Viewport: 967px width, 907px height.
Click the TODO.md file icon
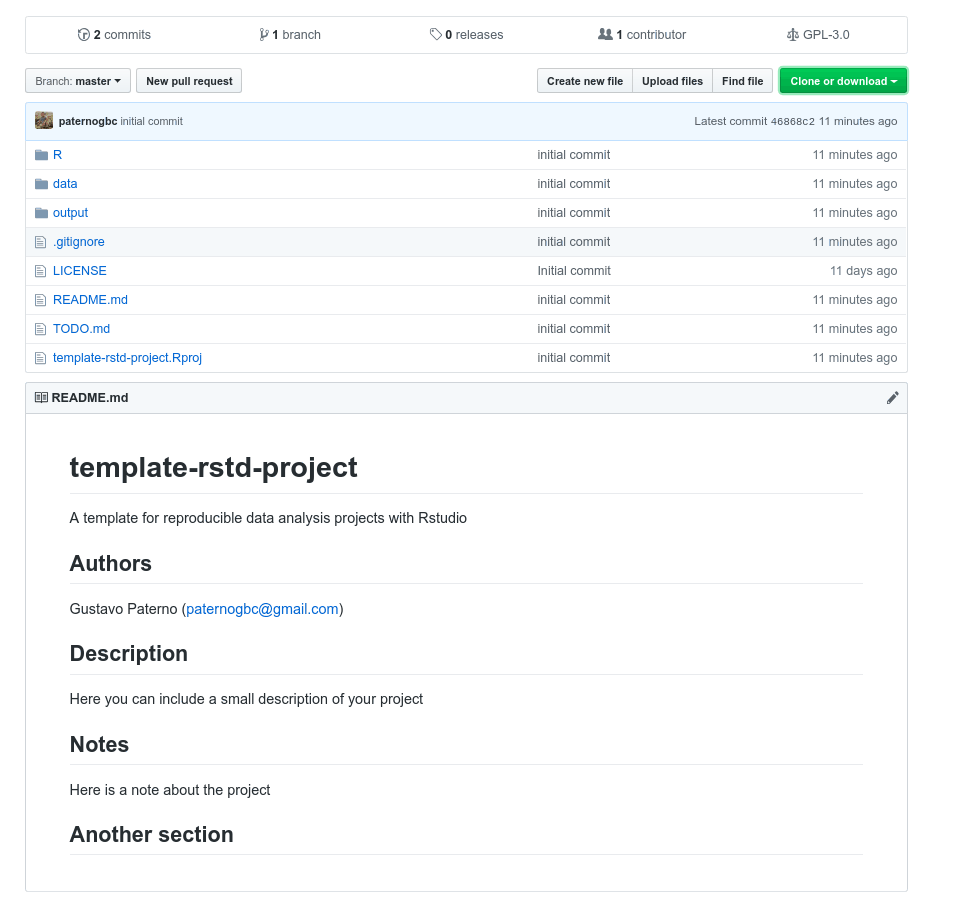pos(41,329)
